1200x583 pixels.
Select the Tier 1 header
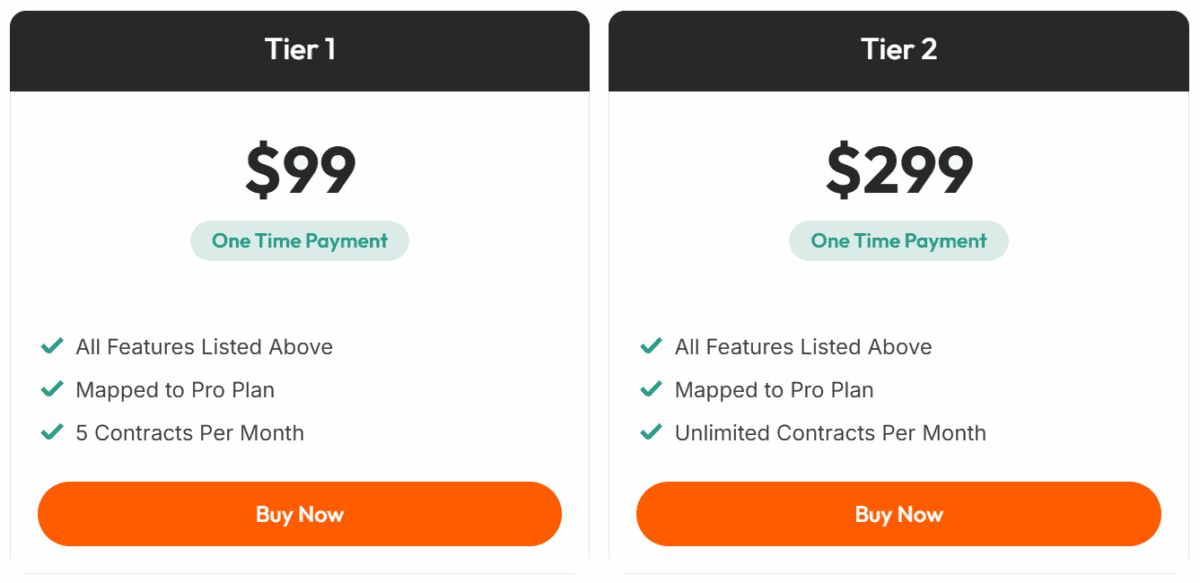(x=300, y=50)
